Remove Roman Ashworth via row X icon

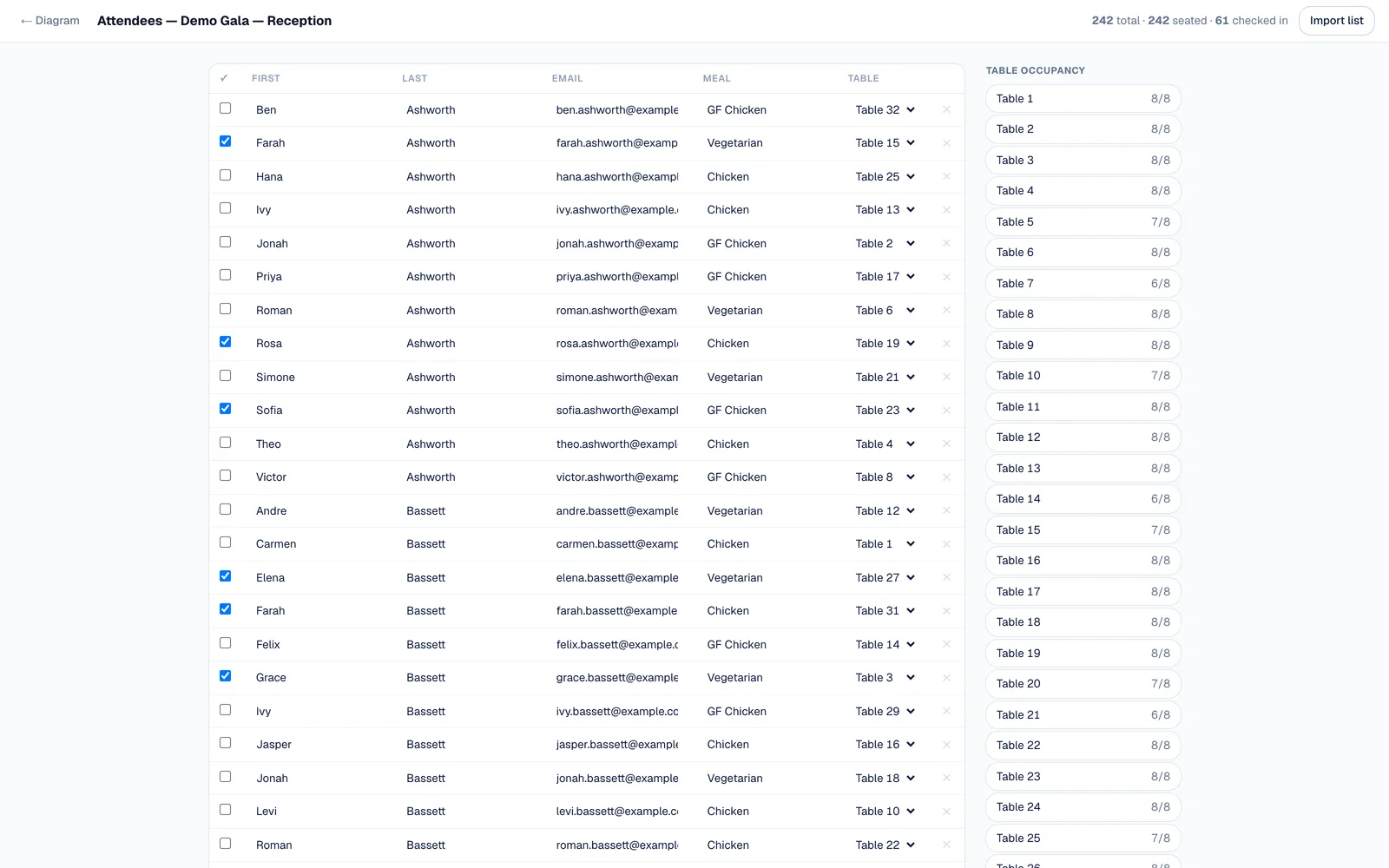pyautogui.click(x=946, y=311)
